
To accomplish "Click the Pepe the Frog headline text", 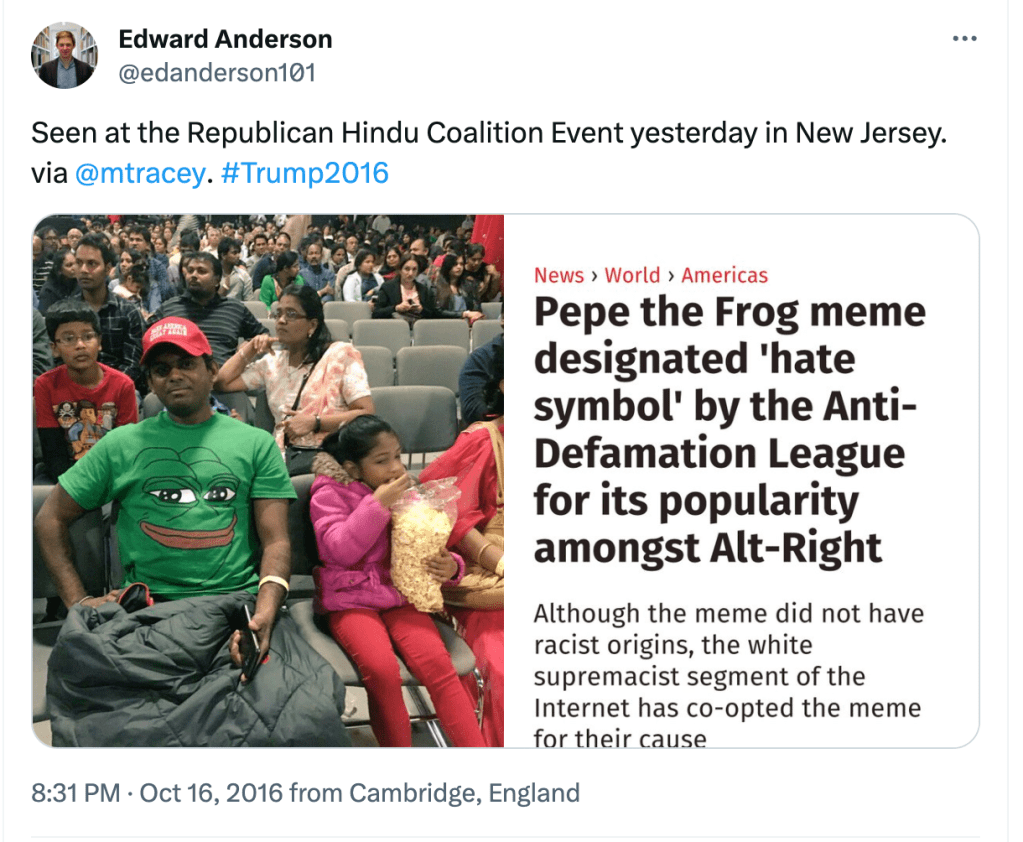I will tap(729, 430).
